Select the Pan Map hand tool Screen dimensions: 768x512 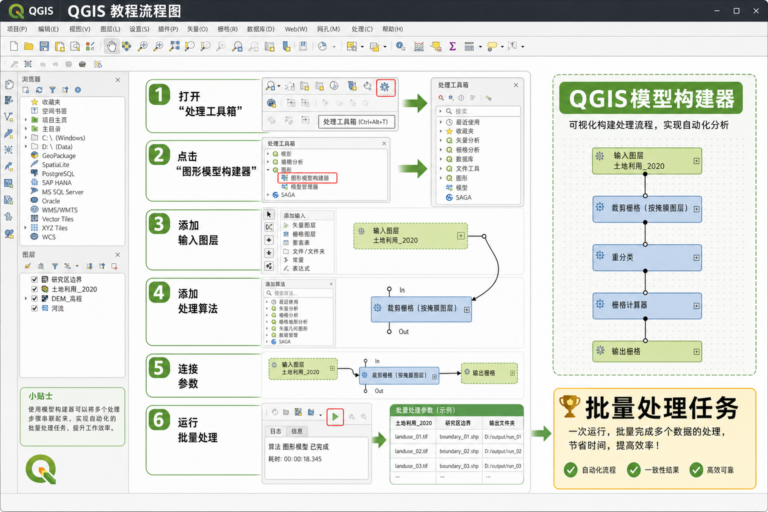[112, 46]
